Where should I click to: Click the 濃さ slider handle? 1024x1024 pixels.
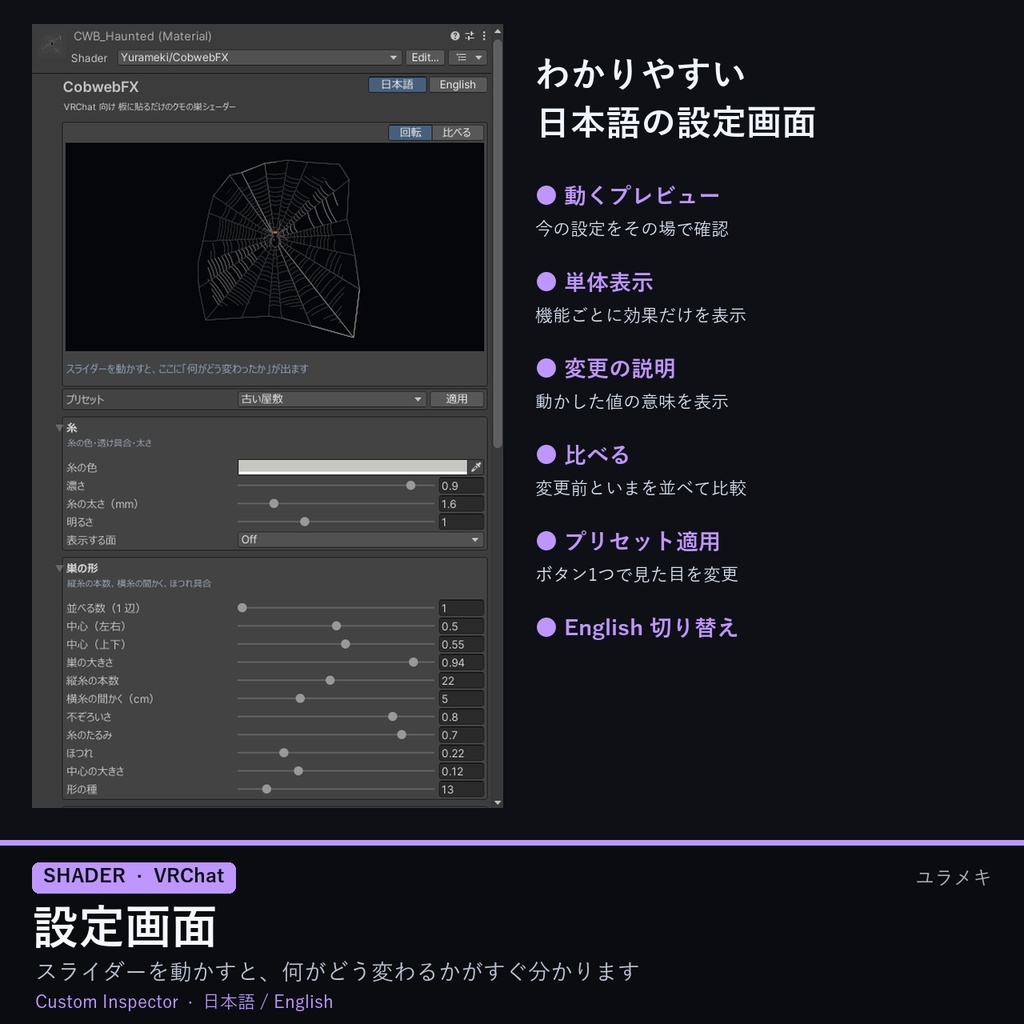tap(411, 486)
